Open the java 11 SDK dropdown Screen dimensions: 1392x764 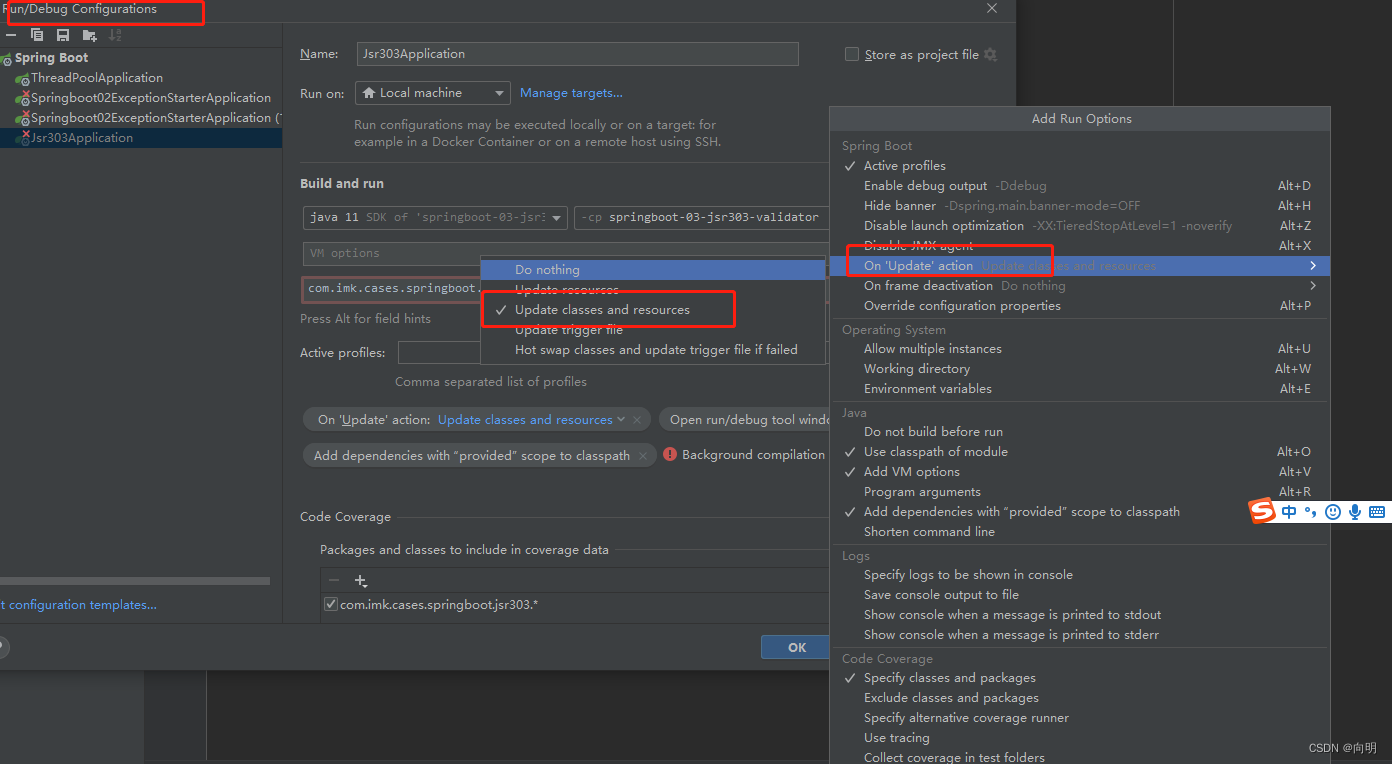435,217
